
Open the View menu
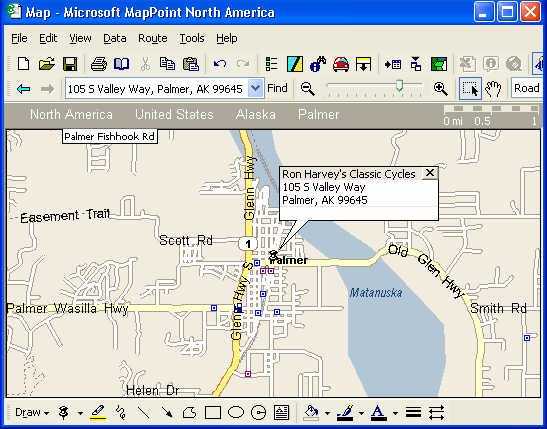click(x=80, y=38)
